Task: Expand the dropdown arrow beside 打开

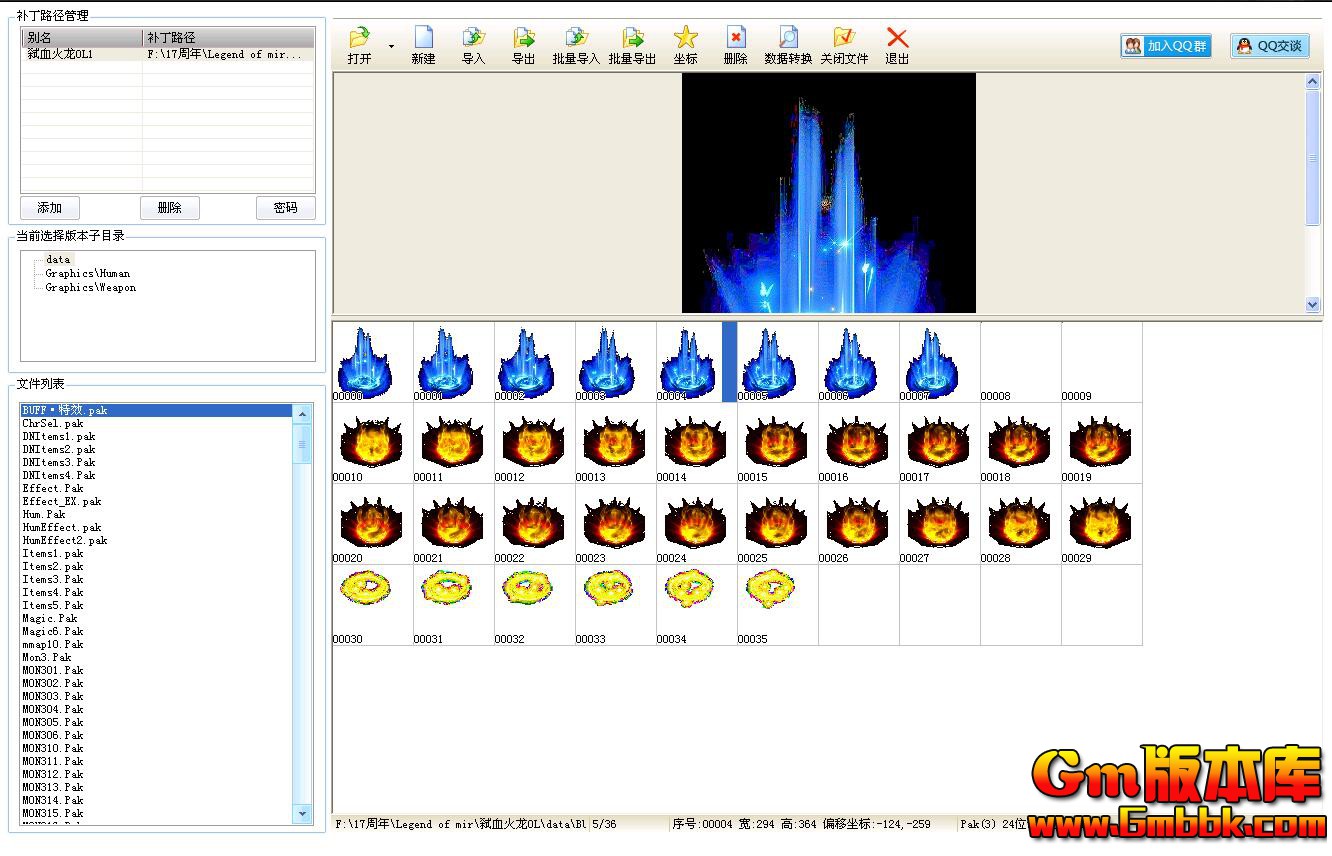Action: (391, 46)
